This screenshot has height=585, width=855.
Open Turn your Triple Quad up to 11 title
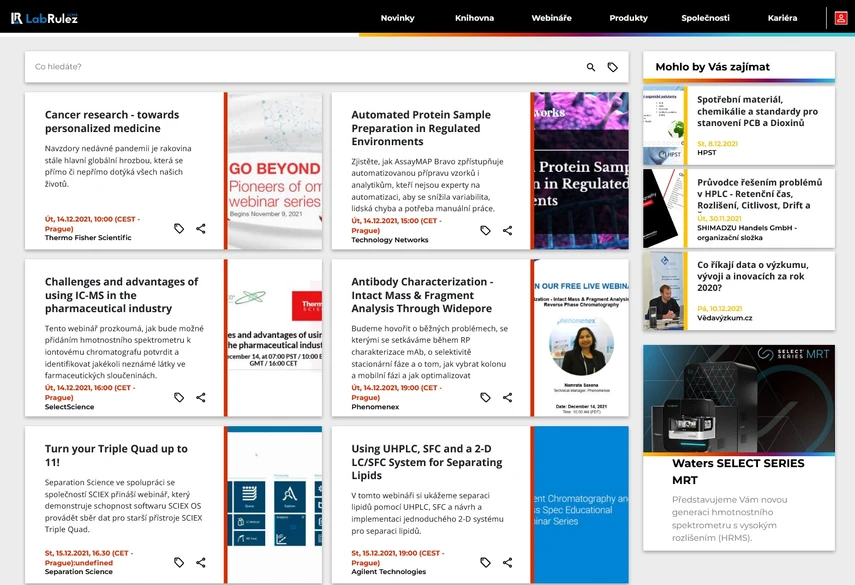point(116,455)
